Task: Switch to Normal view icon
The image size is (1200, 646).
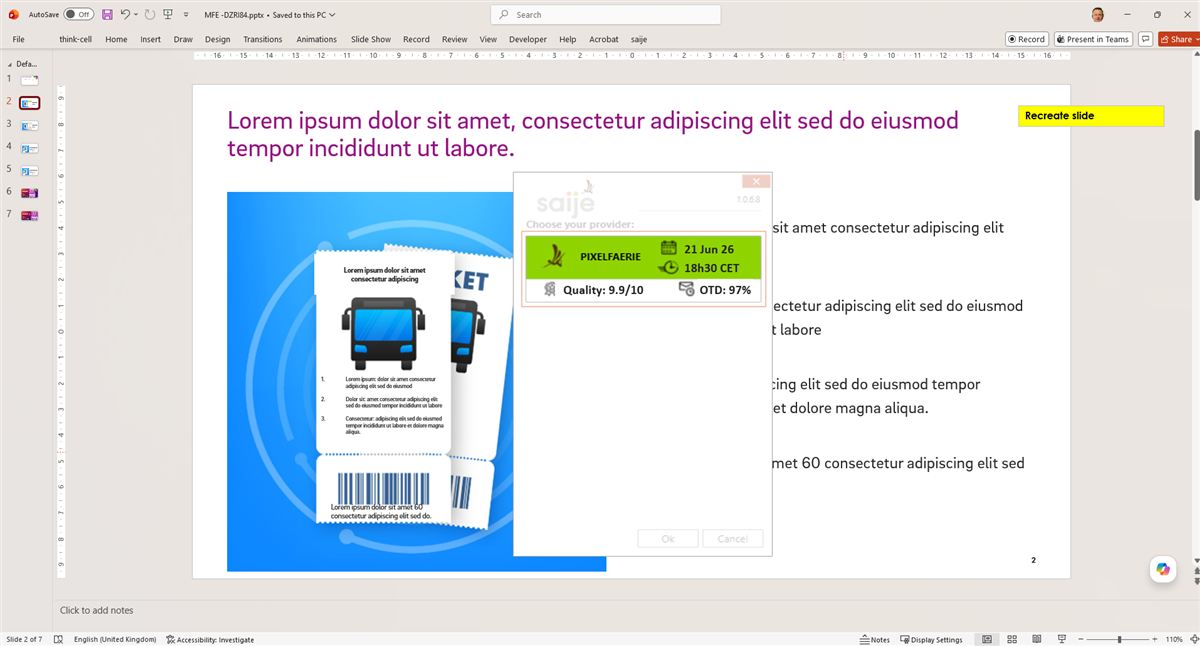Action: click(x=987, y=639)
